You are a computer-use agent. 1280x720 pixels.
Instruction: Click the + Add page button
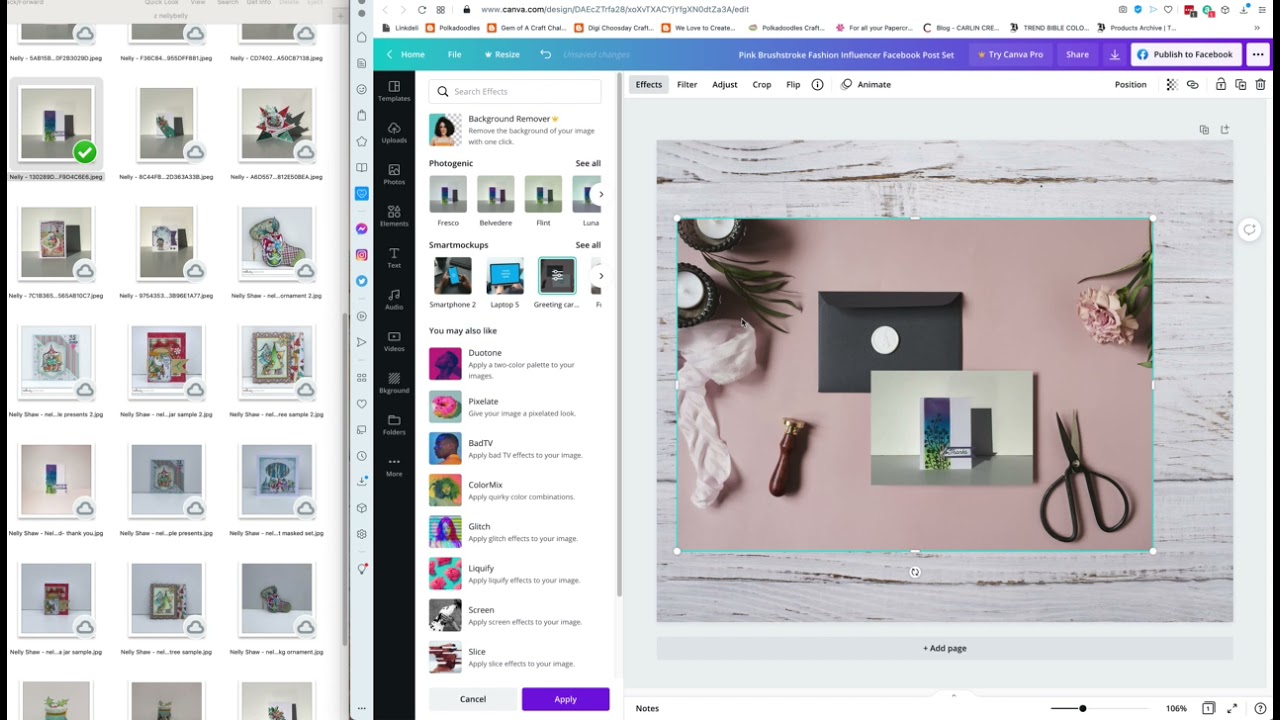coord(944,648)
